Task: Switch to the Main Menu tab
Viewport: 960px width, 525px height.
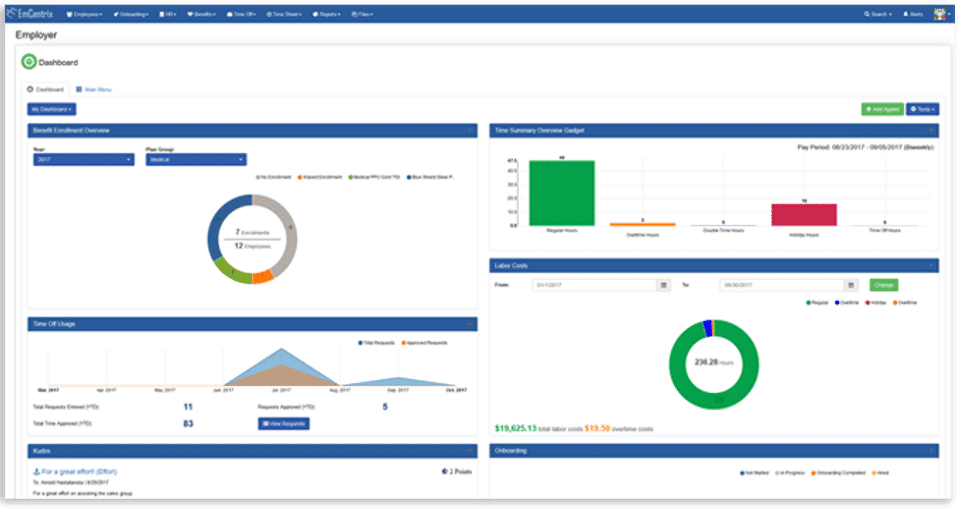Action: tap(94, 89)
